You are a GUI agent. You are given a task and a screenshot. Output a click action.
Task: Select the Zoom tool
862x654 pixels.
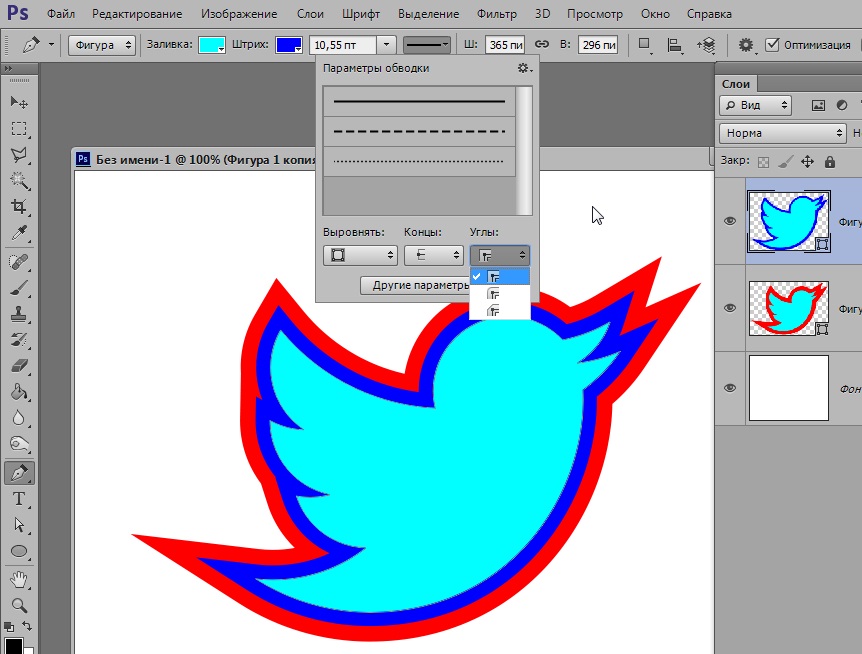[19, 606]
